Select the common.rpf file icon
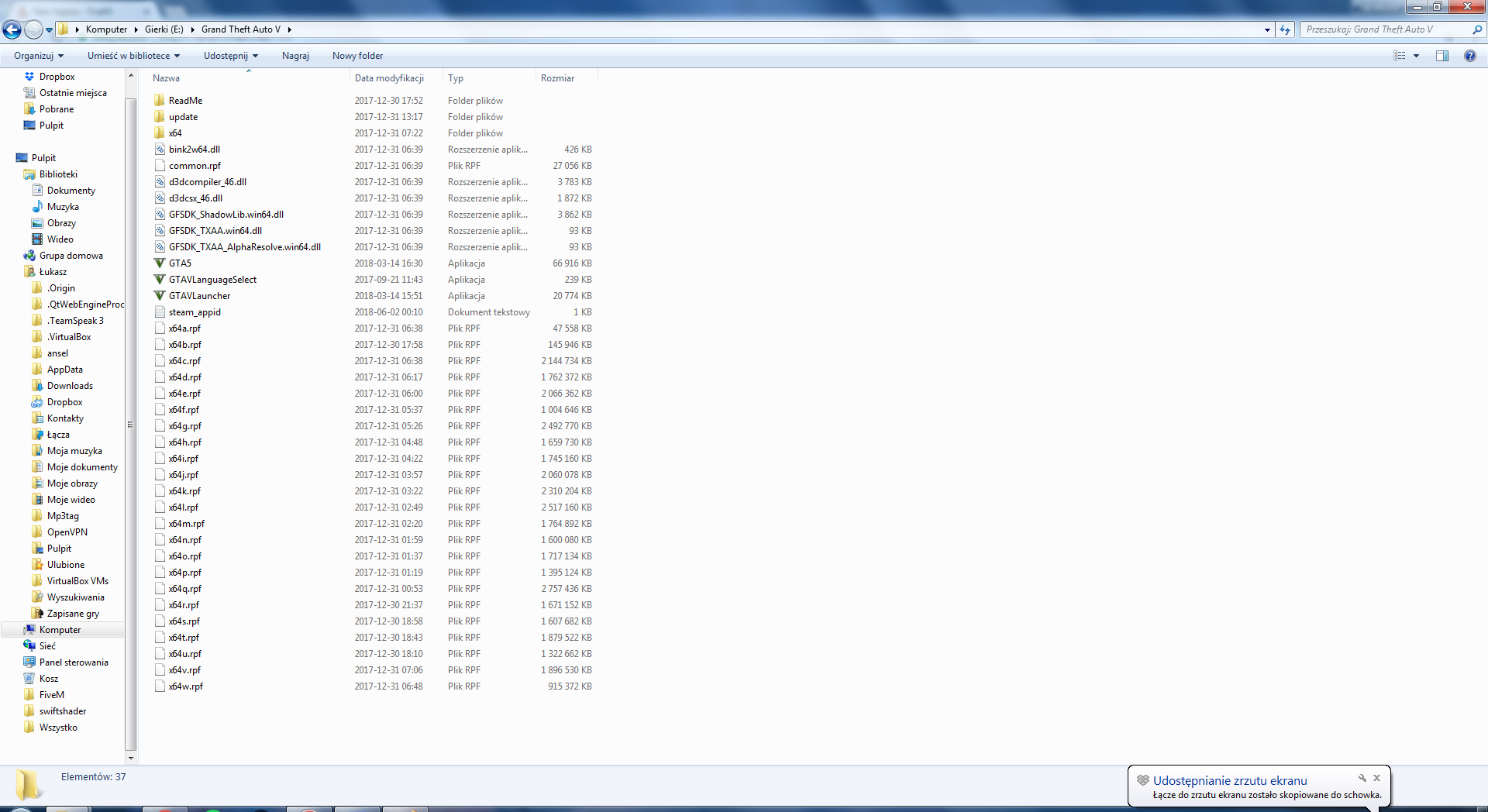The image size is (1488, 812). tap(160, 166)
